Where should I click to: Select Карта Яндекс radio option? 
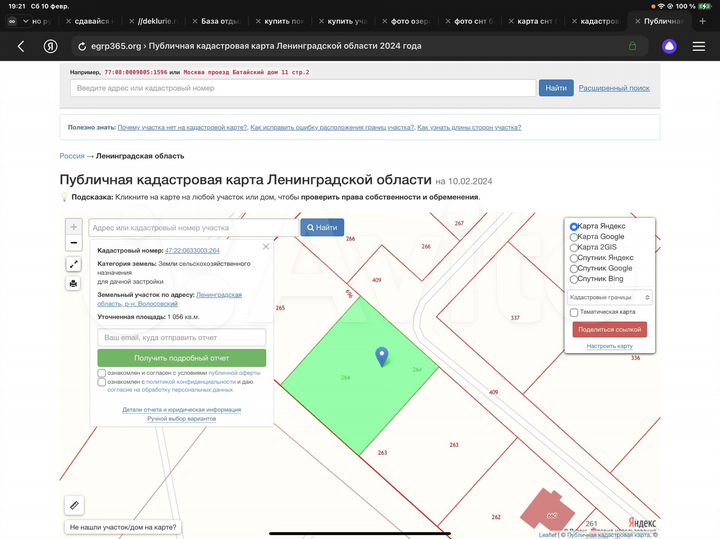(x=574, y=226)
